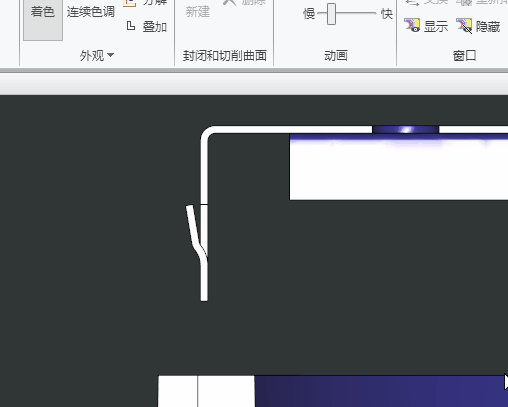Screen dimensions: 508x407
Task: Click the 变换 swap arrows icon
Action: [412, 3]
